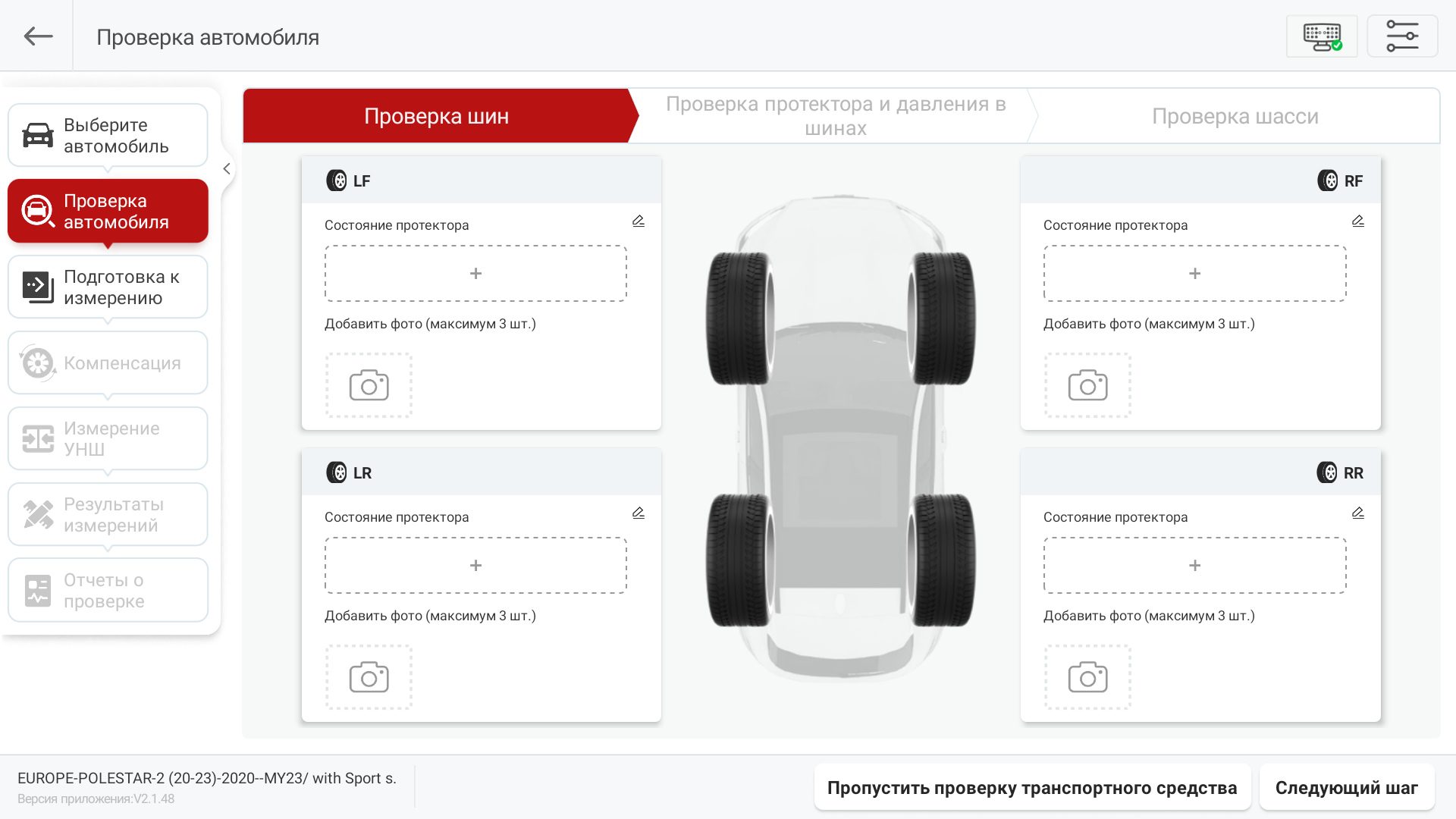Add RF tire photo via camera icon
1456x819 pixels.
[1087, 385]
